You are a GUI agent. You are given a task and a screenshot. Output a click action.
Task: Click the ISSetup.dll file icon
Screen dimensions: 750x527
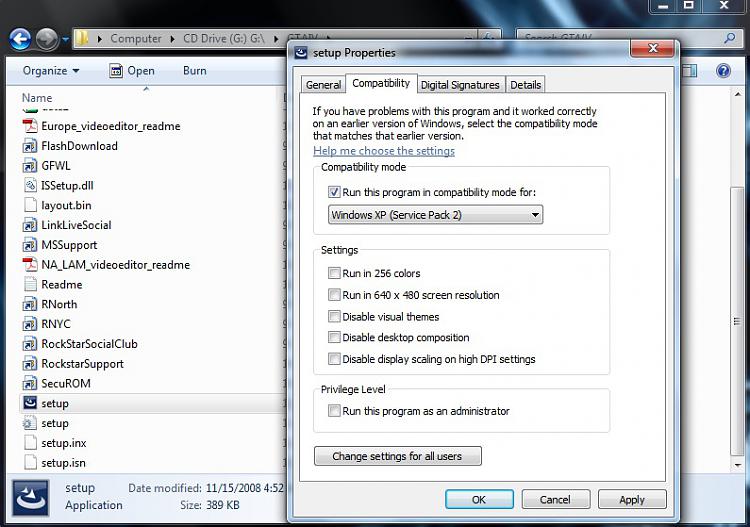pyautogui.click(x=30, y=186)
